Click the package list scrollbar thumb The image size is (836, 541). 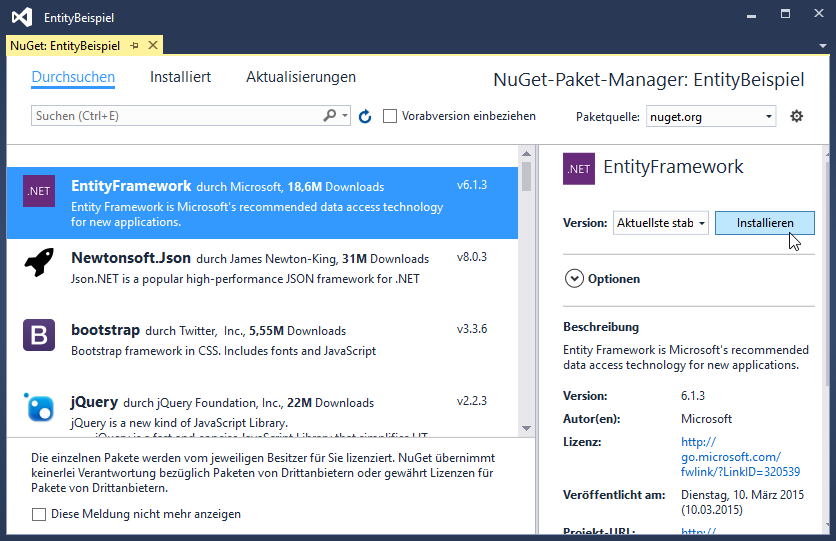click(526, 176)
